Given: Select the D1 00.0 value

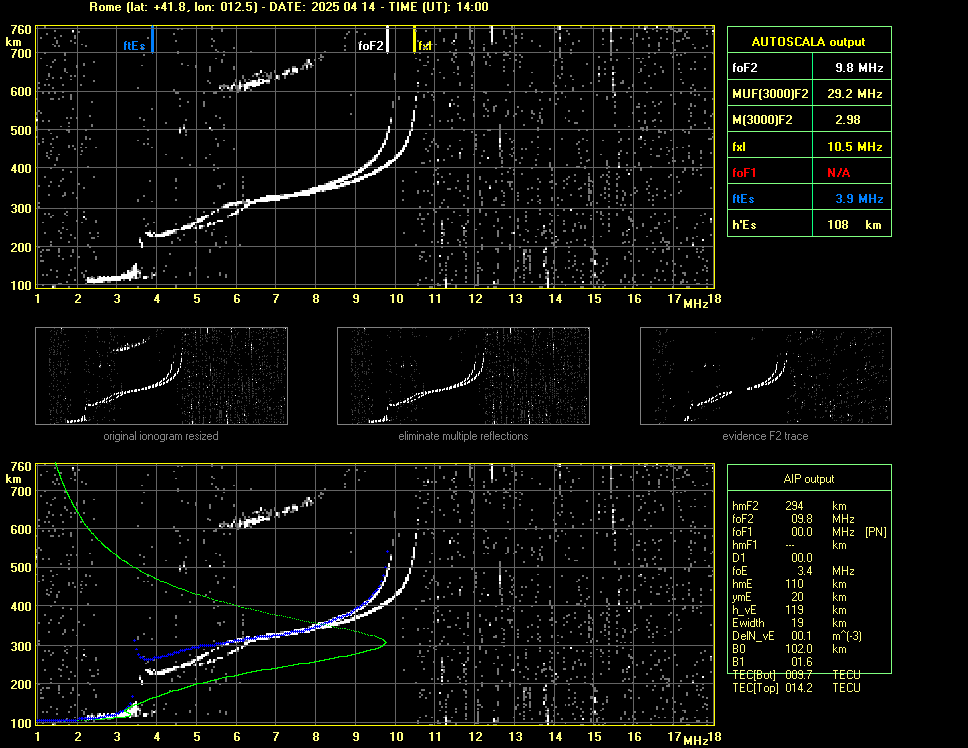Looking at the screenshot, I should [801, 558].
